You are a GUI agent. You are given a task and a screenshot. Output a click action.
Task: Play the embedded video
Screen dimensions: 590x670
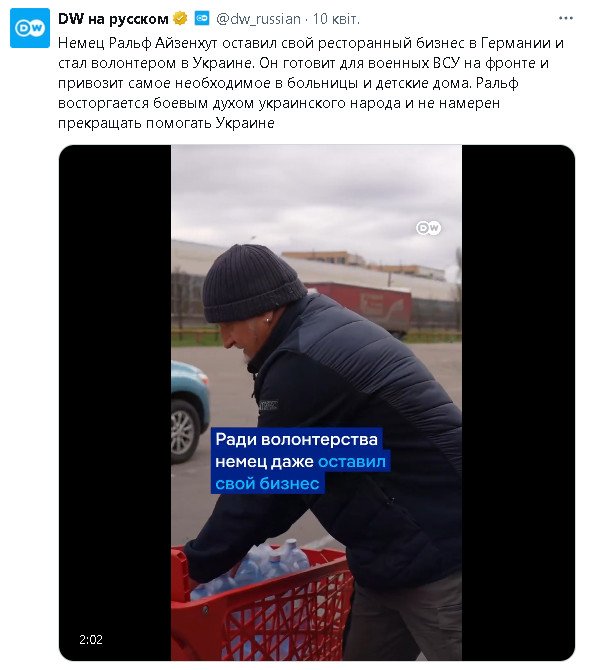click(317, 403)
